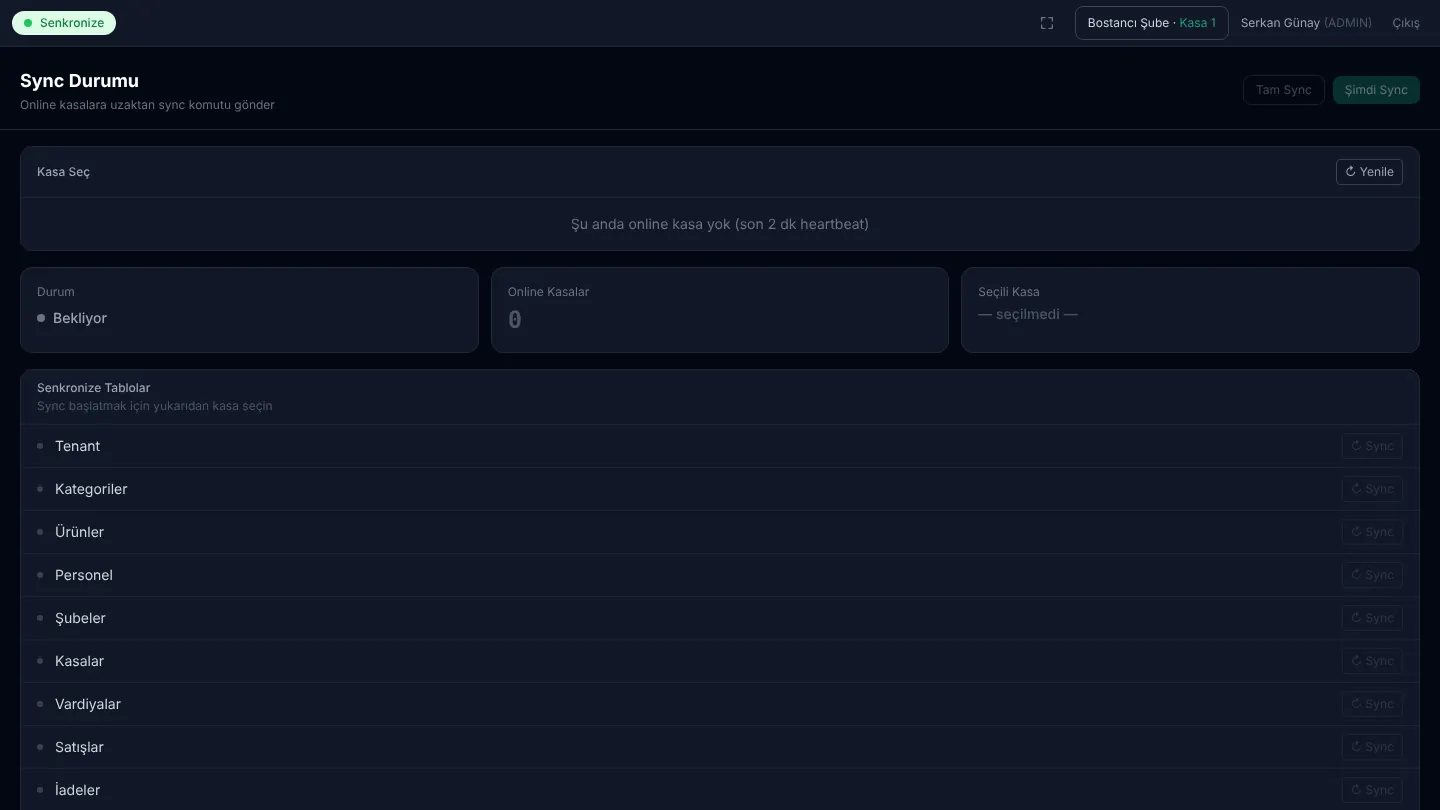Image resolution: width=1440 pixels, height=810 pixels.
Task: Select the Seçili Kasa card
Action: pyautogui.click(x=1190, y=310)
